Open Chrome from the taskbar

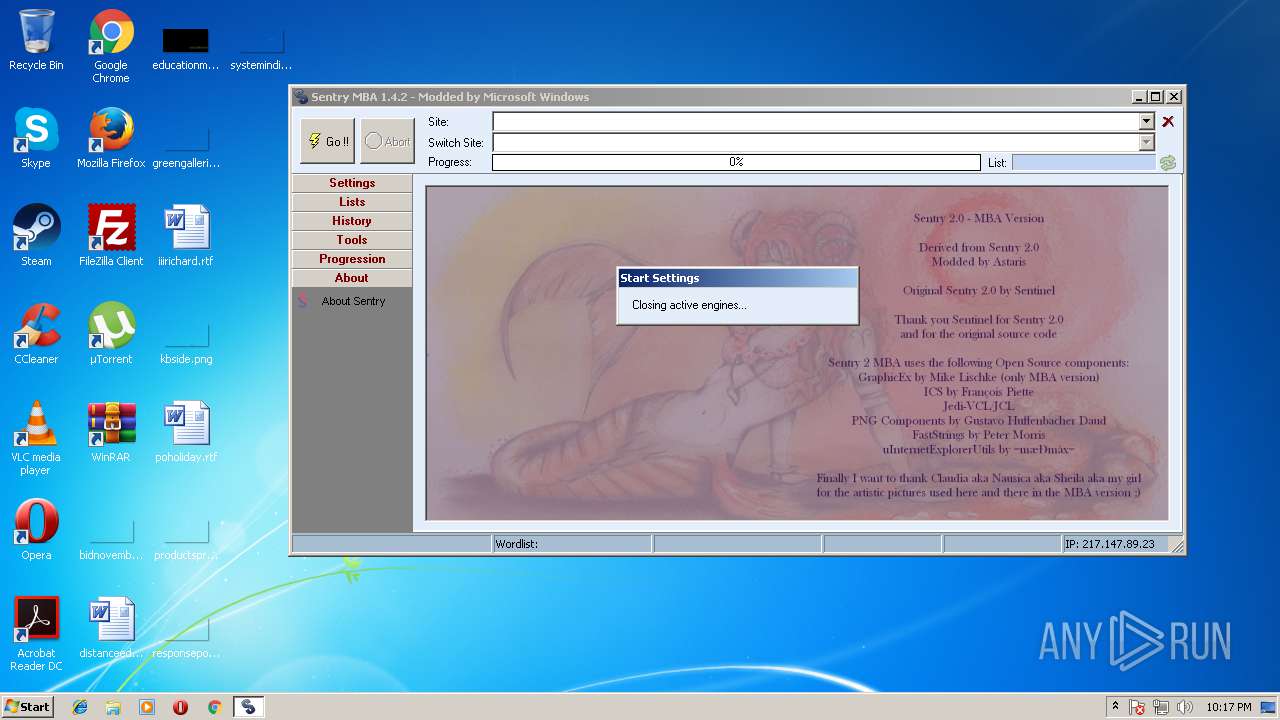(x=214, y=707)
